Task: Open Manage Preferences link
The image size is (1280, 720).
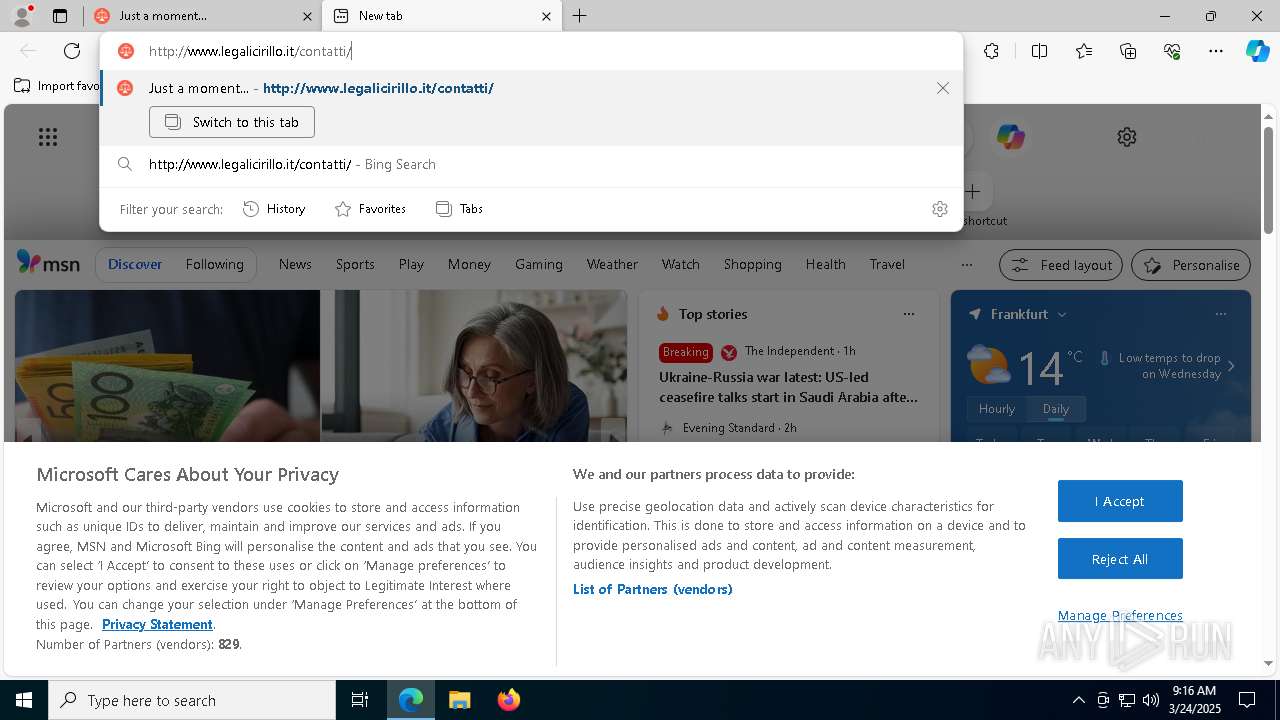Action: pos(1120,615)
